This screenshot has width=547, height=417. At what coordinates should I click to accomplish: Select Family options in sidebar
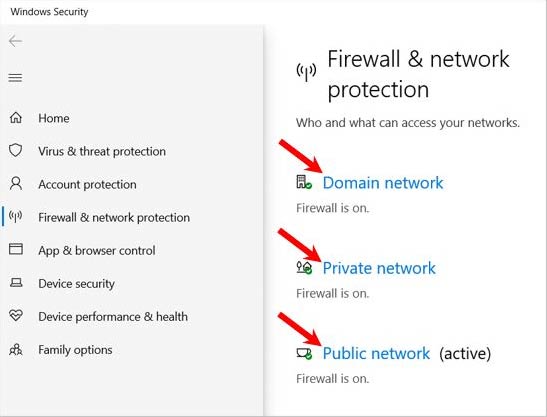point(75,350)
